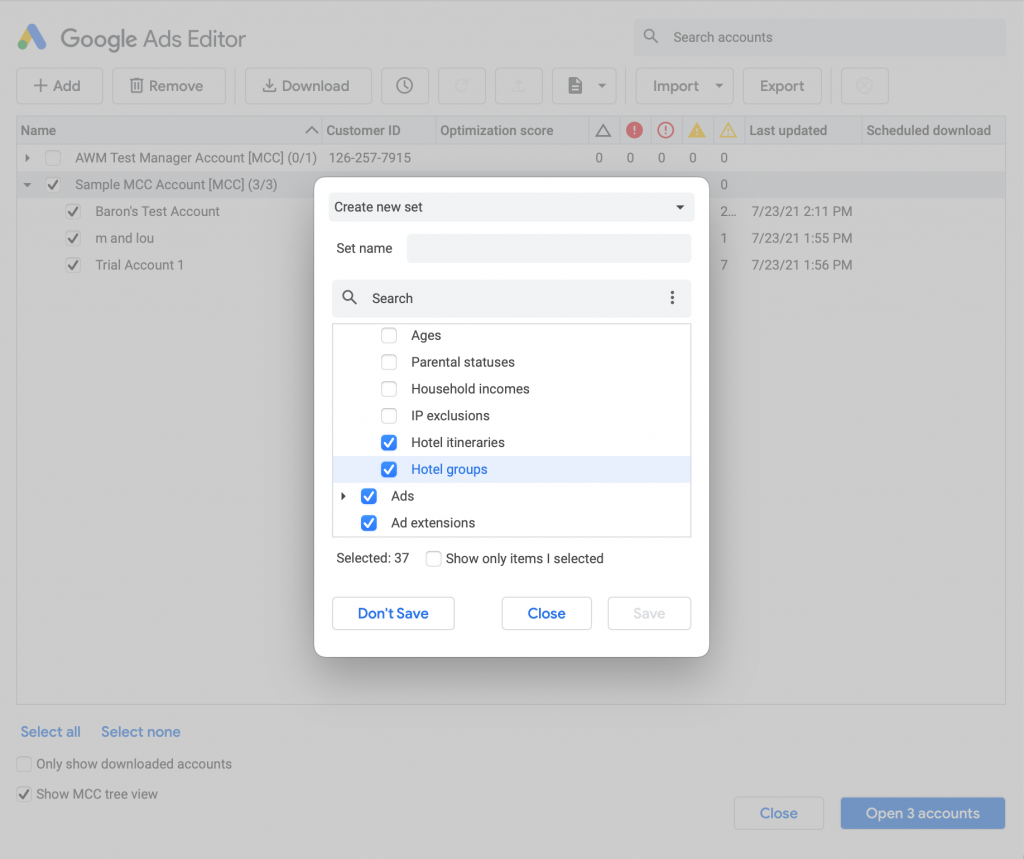The image size is (1024, 859).
Task: Click the outlined red error column icon
Action: [665, 130]
